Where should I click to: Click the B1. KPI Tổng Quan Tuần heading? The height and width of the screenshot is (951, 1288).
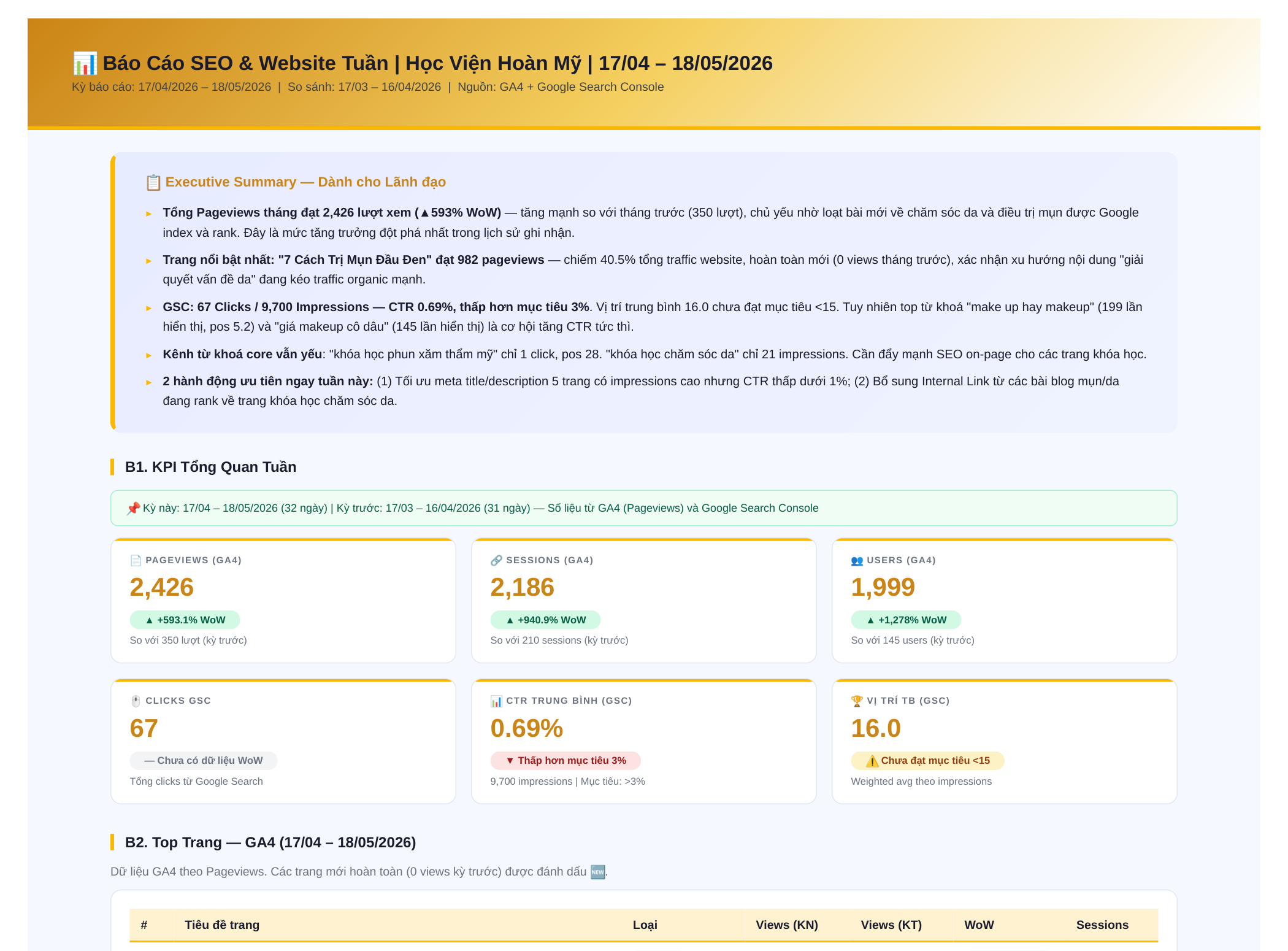(210, 467)
